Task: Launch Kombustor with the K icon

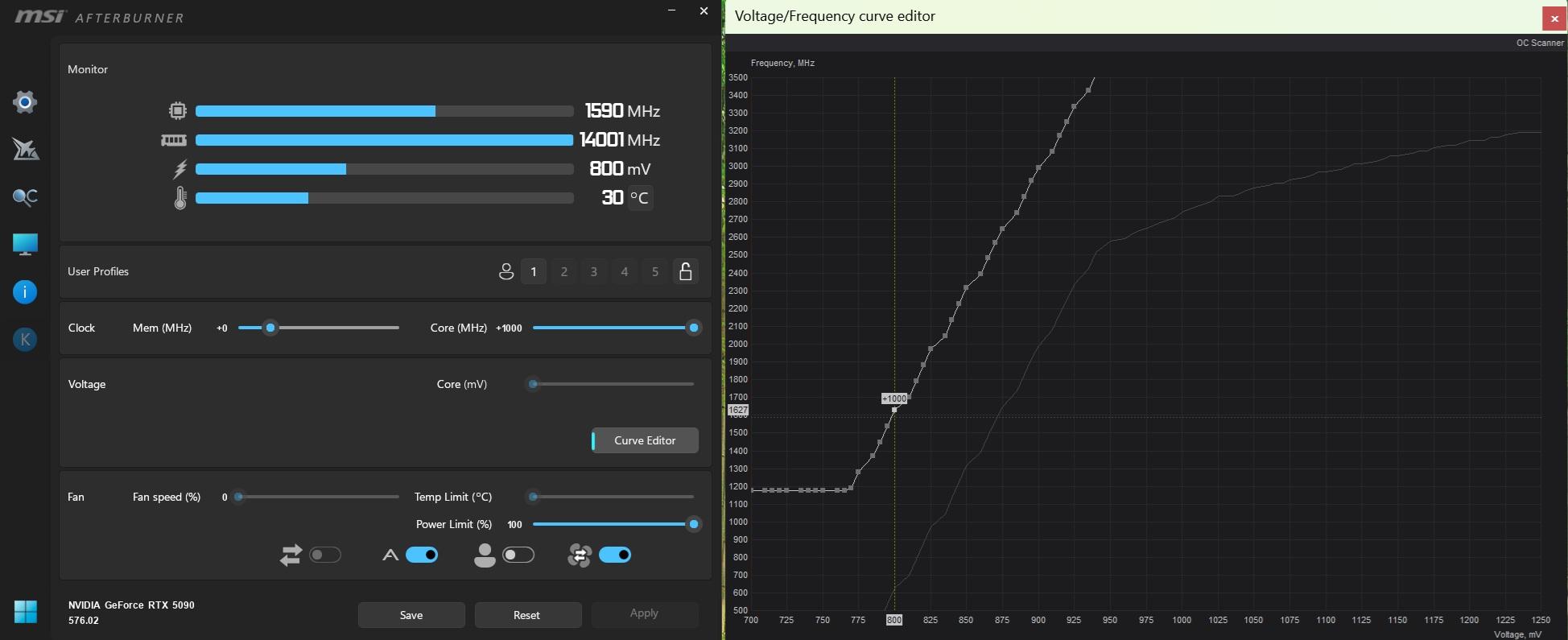Action: tap(25, 340)
